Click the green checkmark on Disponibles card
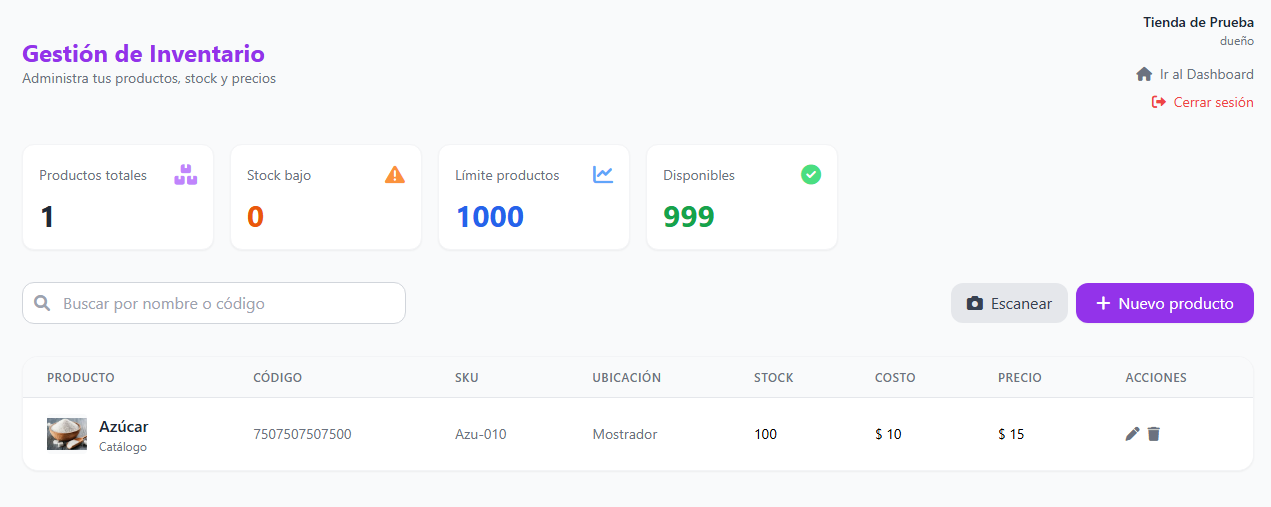The width and height of the screenshot is (1271, 507). (811, 175)
